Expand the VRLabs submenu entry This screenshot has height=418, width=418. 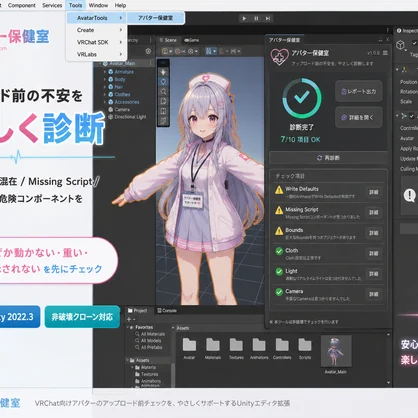96,54
